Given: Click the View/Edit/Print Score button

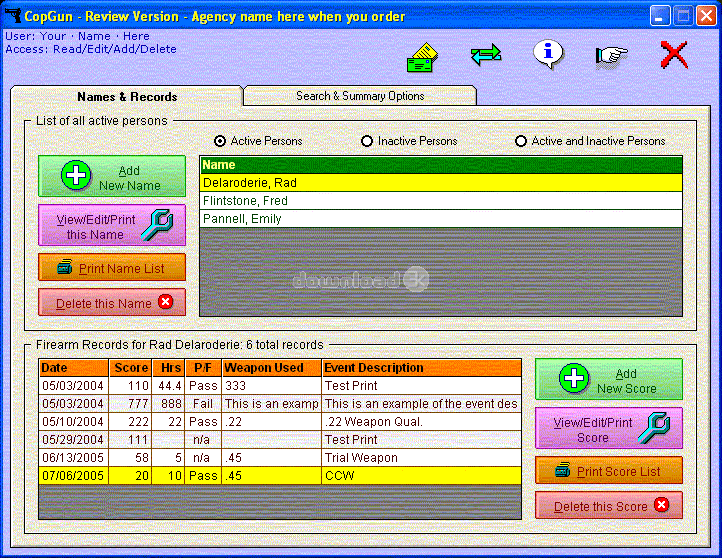Looking at the screenshot, I should point(609,428).
